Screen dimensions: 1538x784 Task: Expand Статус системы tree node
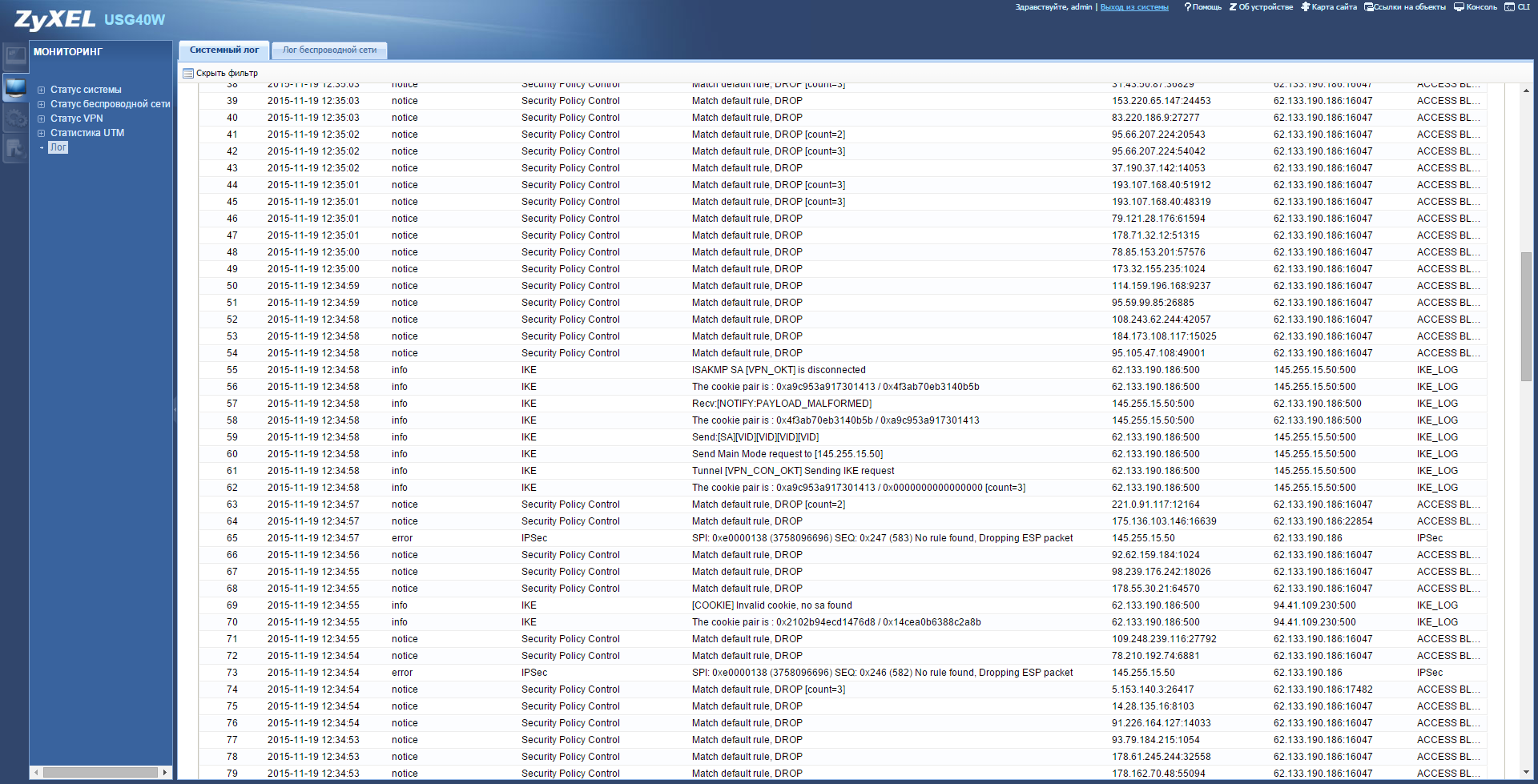pos(42,90)
